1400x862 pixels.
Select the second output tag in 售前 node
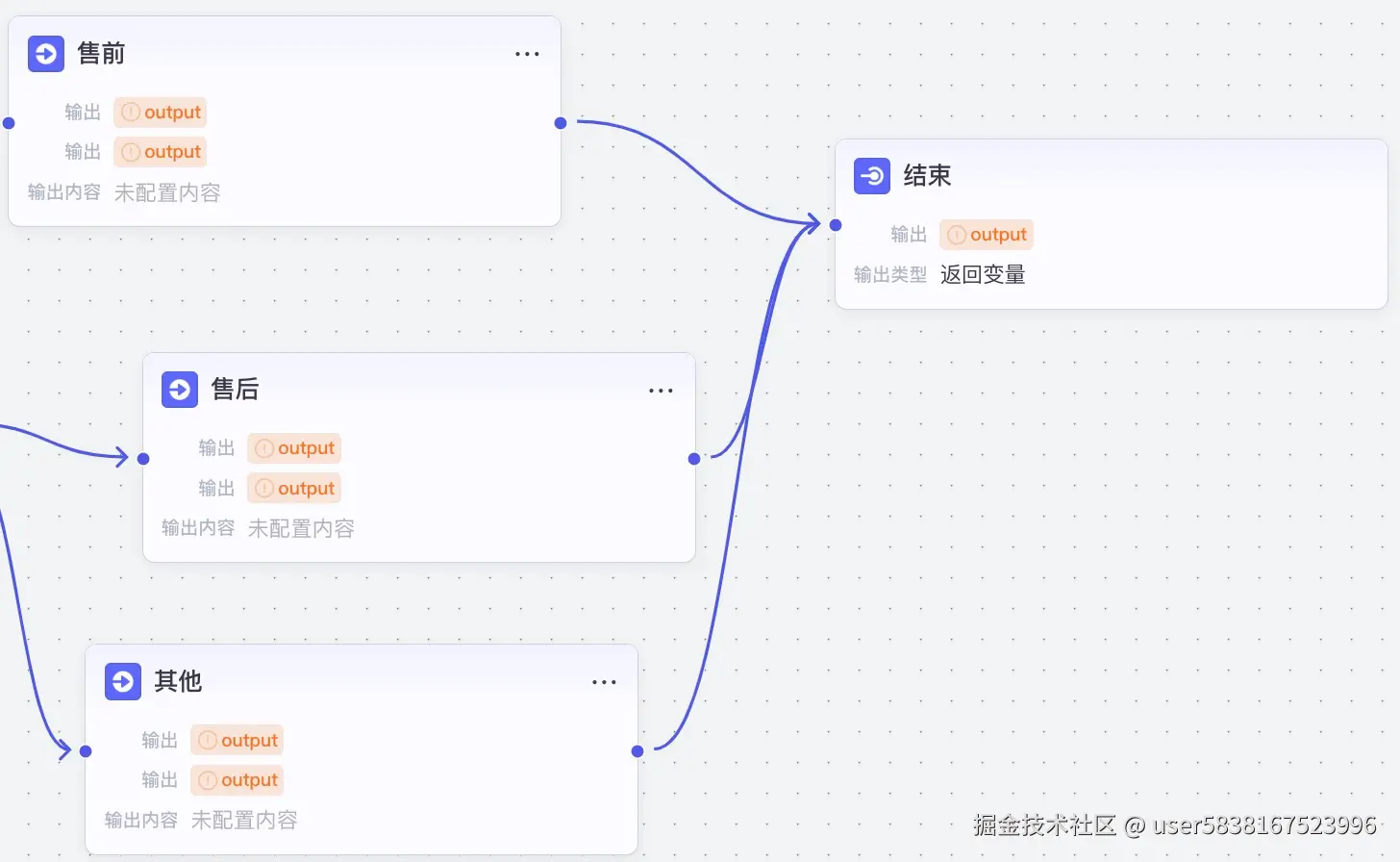(161, 152)
